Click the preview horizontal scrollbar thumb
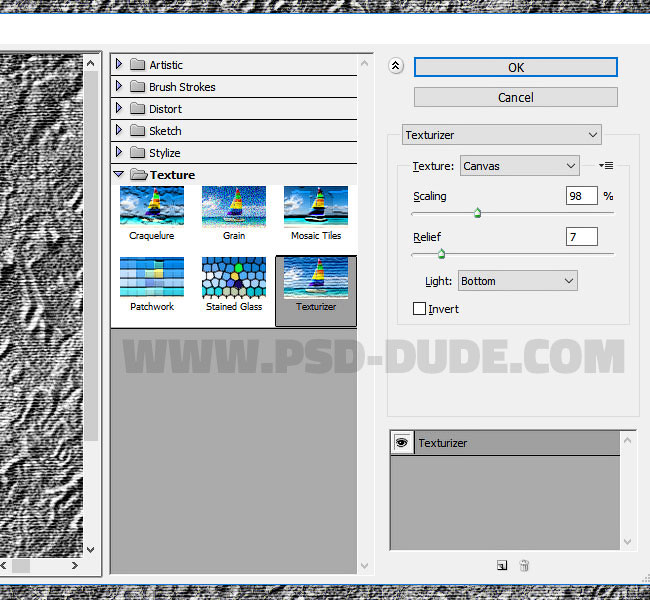This screenshot has width=650, height=600. pos(21,566)
